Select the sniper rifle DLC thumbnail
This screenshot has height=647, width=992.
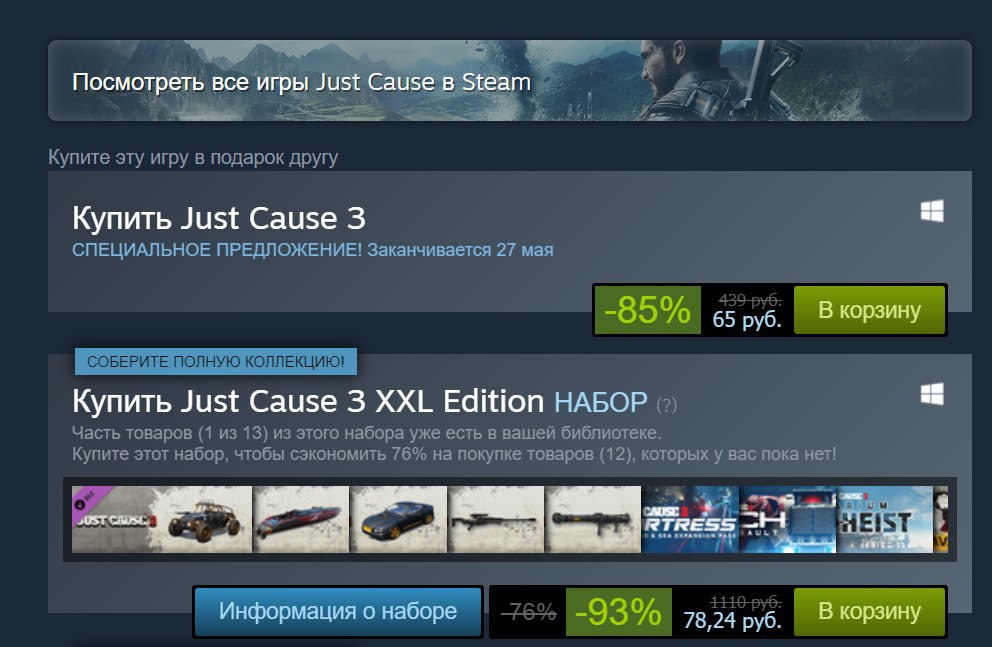[x=496, y=519]
